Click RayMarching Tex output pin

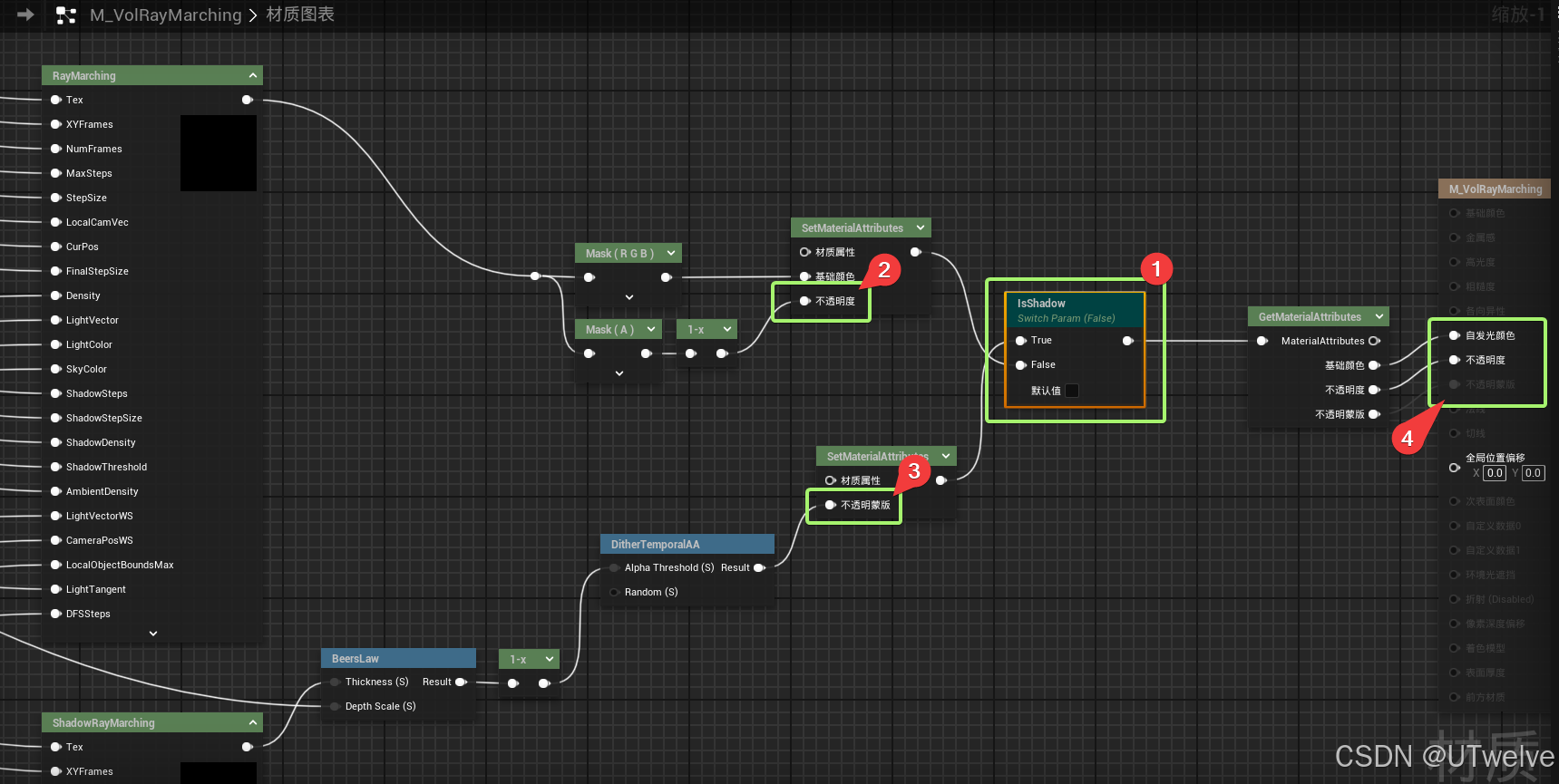(248, 100)
